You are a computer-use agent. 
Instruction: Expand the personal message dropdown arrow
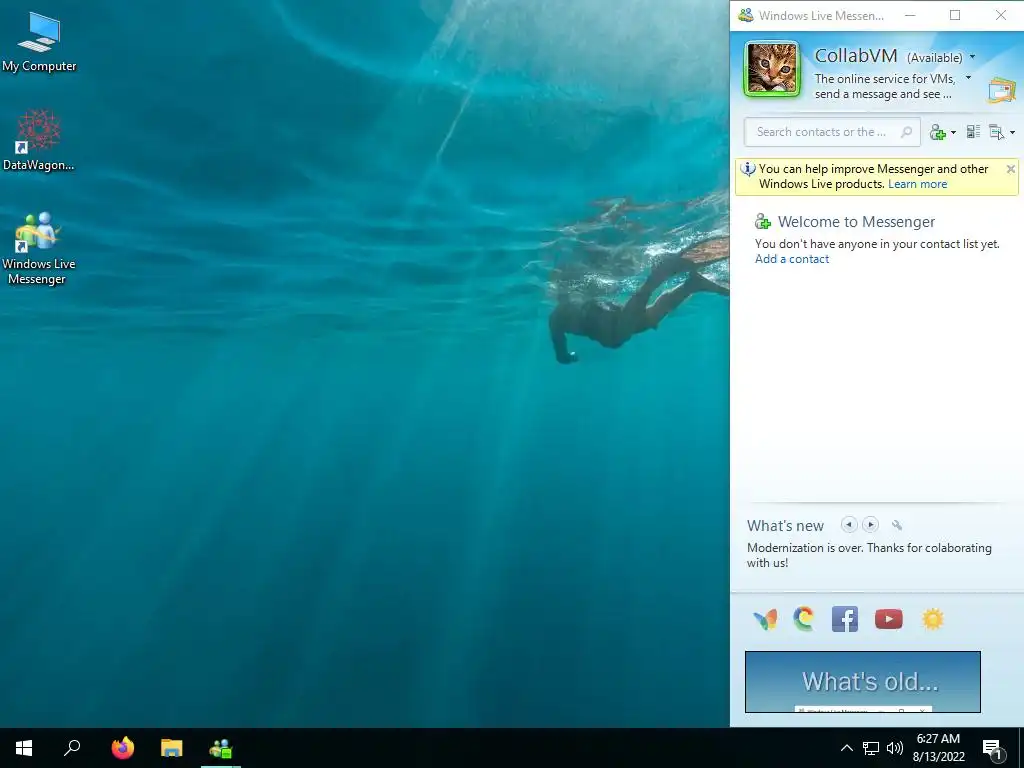pos(968,78)
